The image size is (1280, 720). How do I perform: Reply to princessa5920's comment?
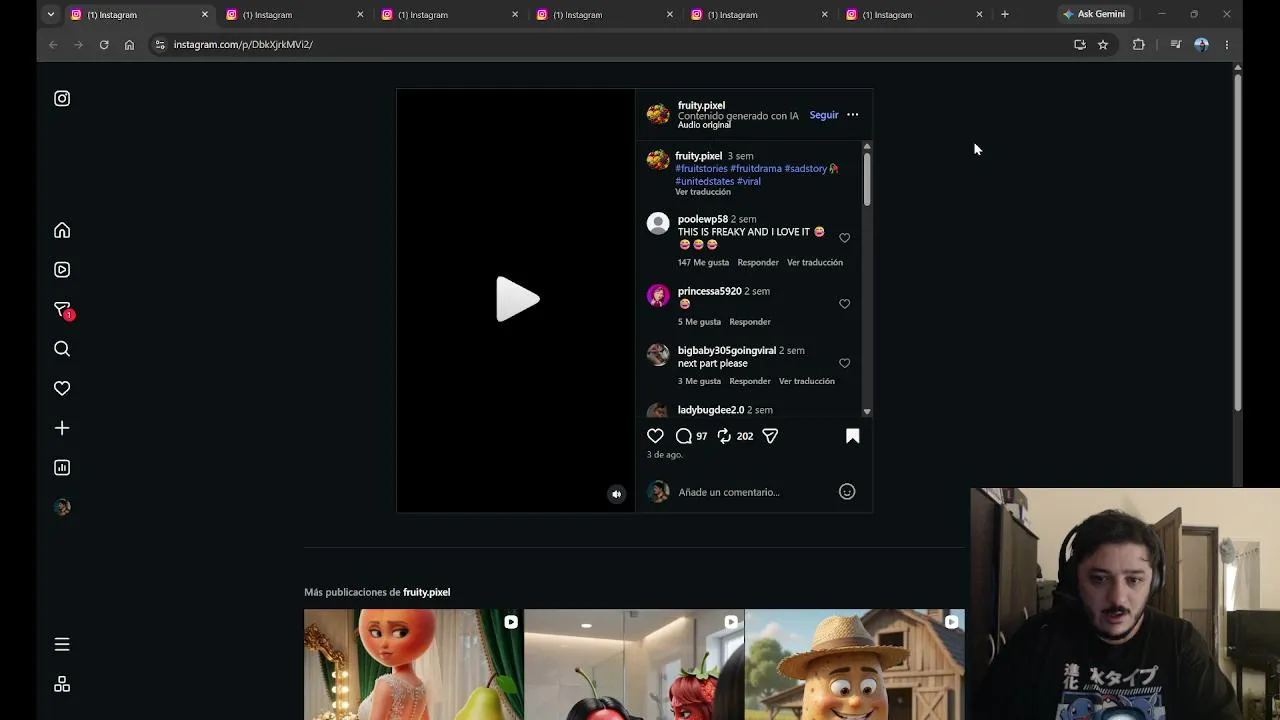(750, 322)
